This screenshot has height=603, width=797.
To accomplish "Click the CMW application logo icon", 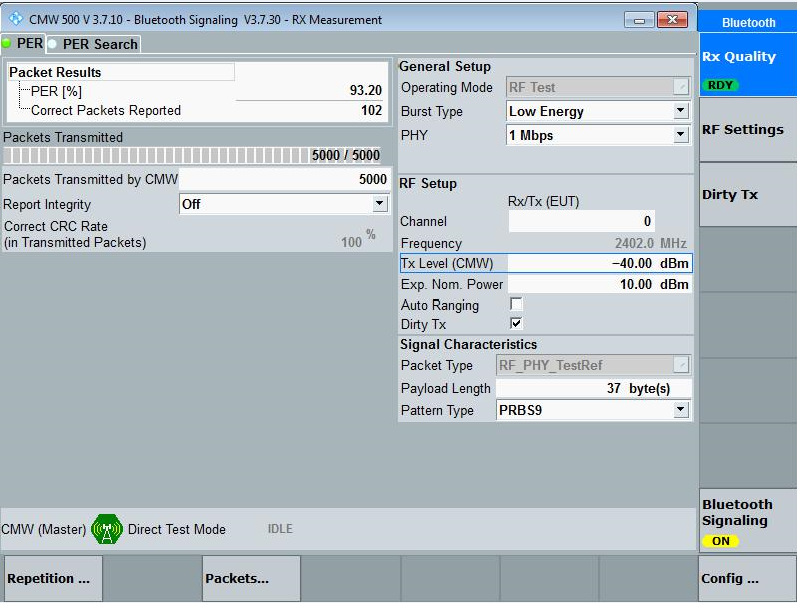I will [x=16, y=19].
